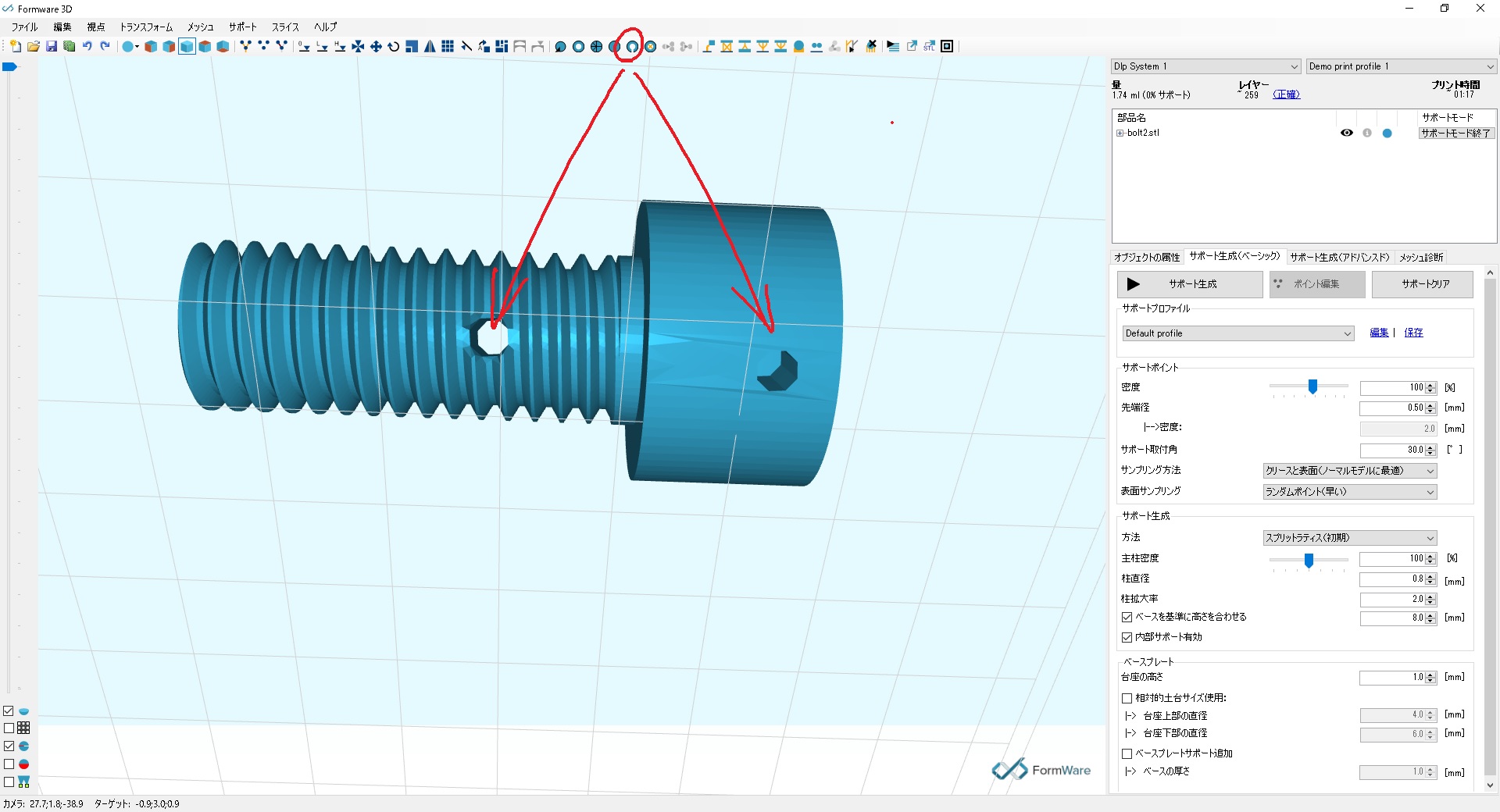
Task: Open the スライス menu
Action: [285, 27]
